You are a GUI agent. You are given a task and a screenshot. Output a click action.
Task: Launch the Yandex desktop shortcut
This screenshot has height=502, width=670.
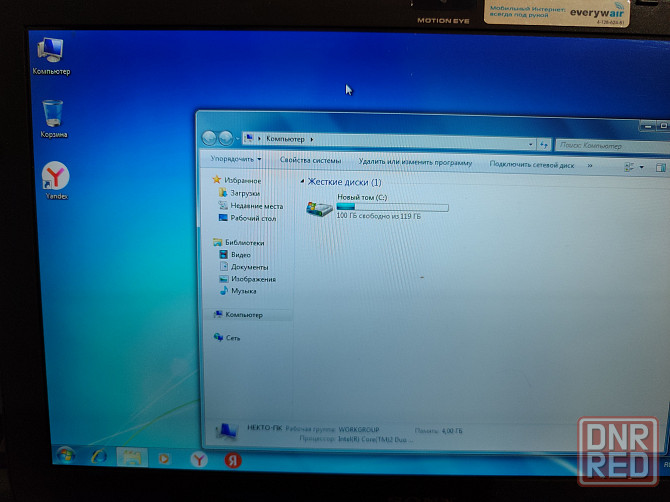coord(54,178)
